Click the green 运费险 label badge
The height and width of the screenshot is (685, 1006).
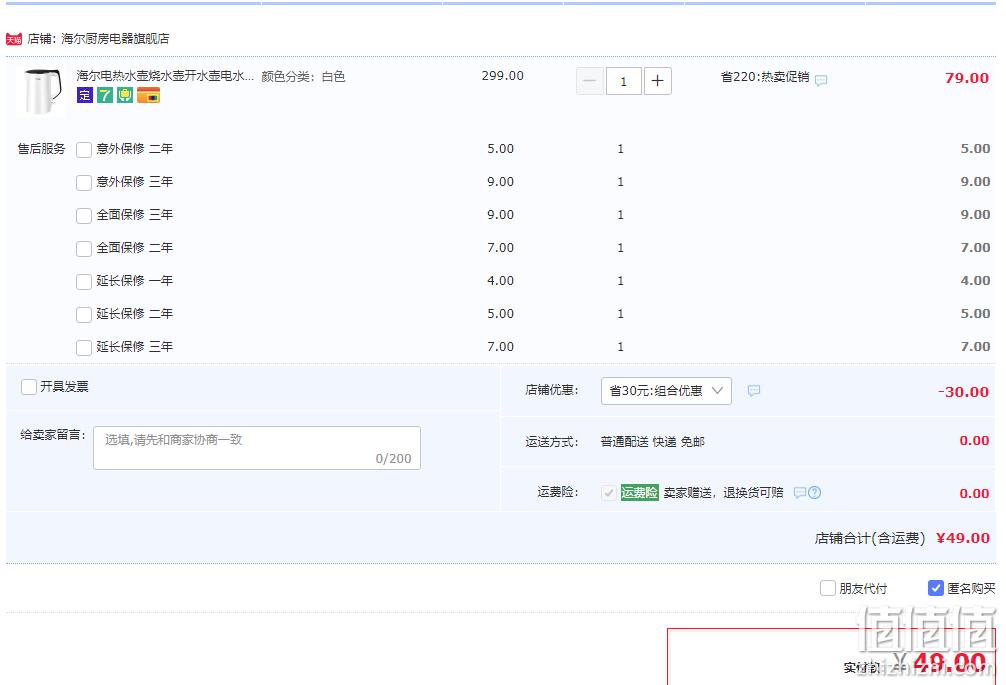click(640, 493)
